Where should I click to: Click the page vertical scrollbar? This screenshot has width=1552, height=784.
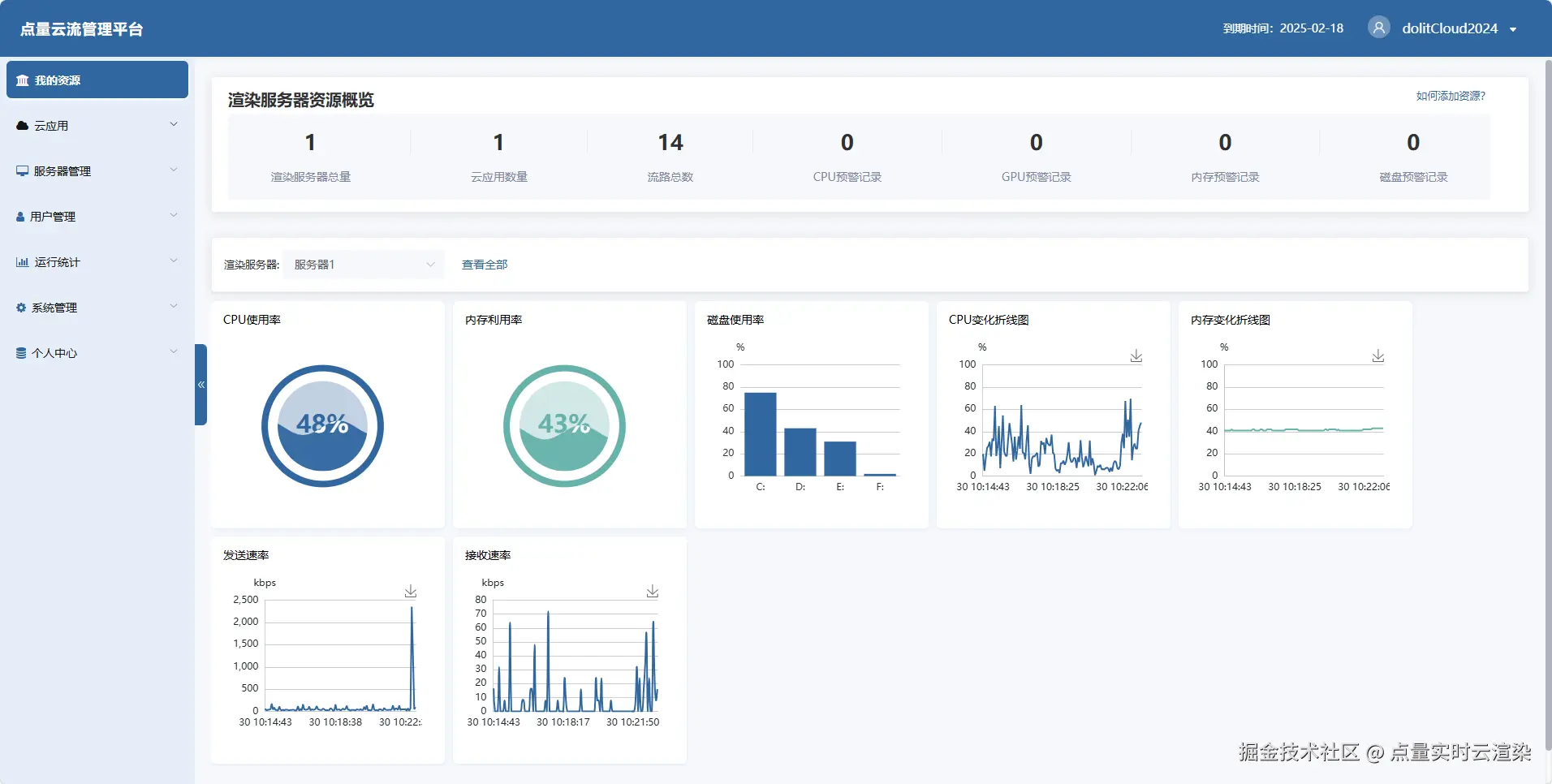coord(1547,406)
